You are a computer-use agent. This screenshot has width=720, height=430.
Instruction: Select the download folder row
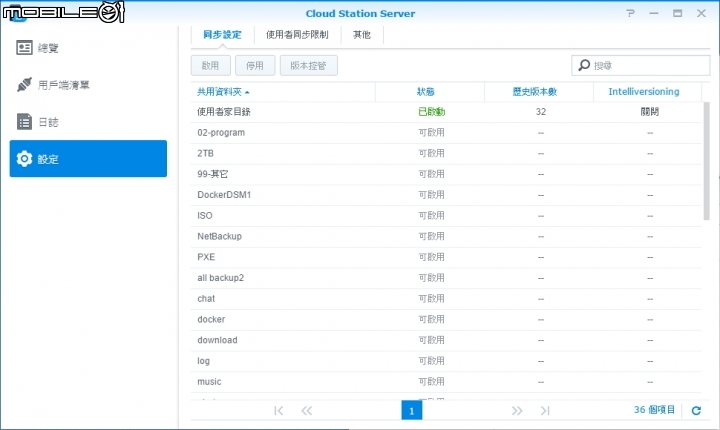(x=446, y=340)
